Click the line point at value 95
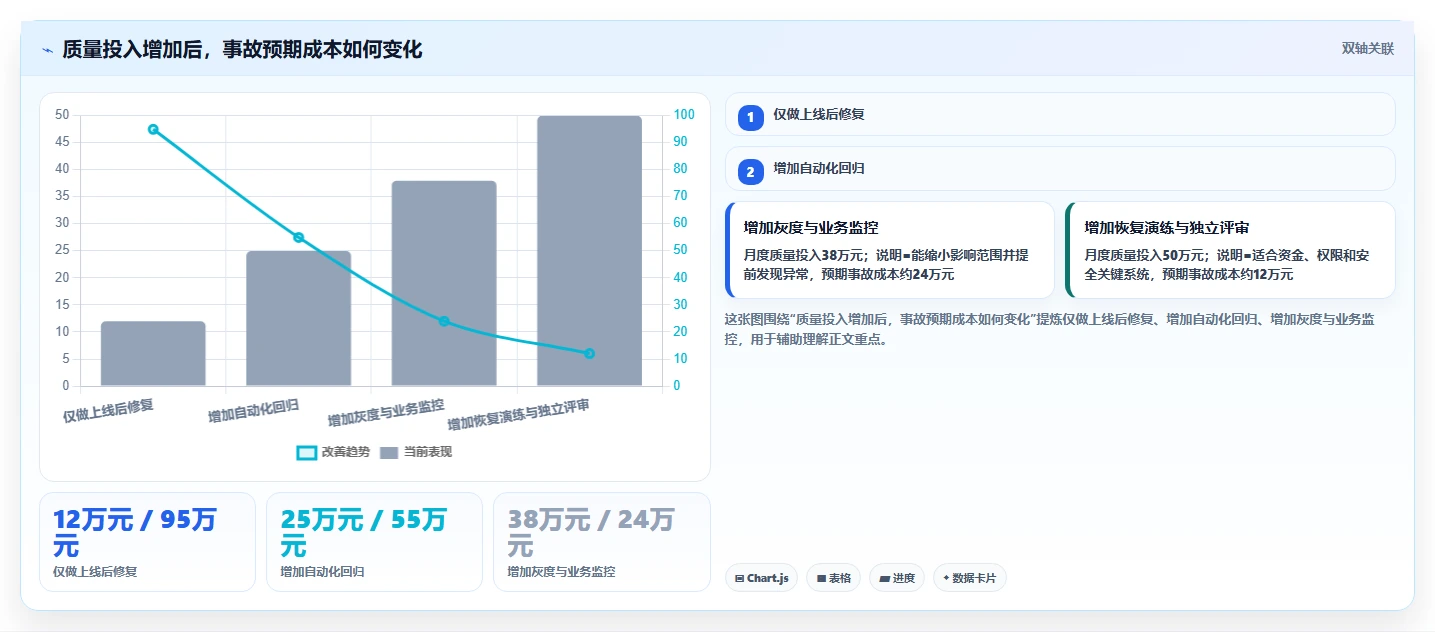The height and width of the screenshot is (632, 1435). click(153, 129)
